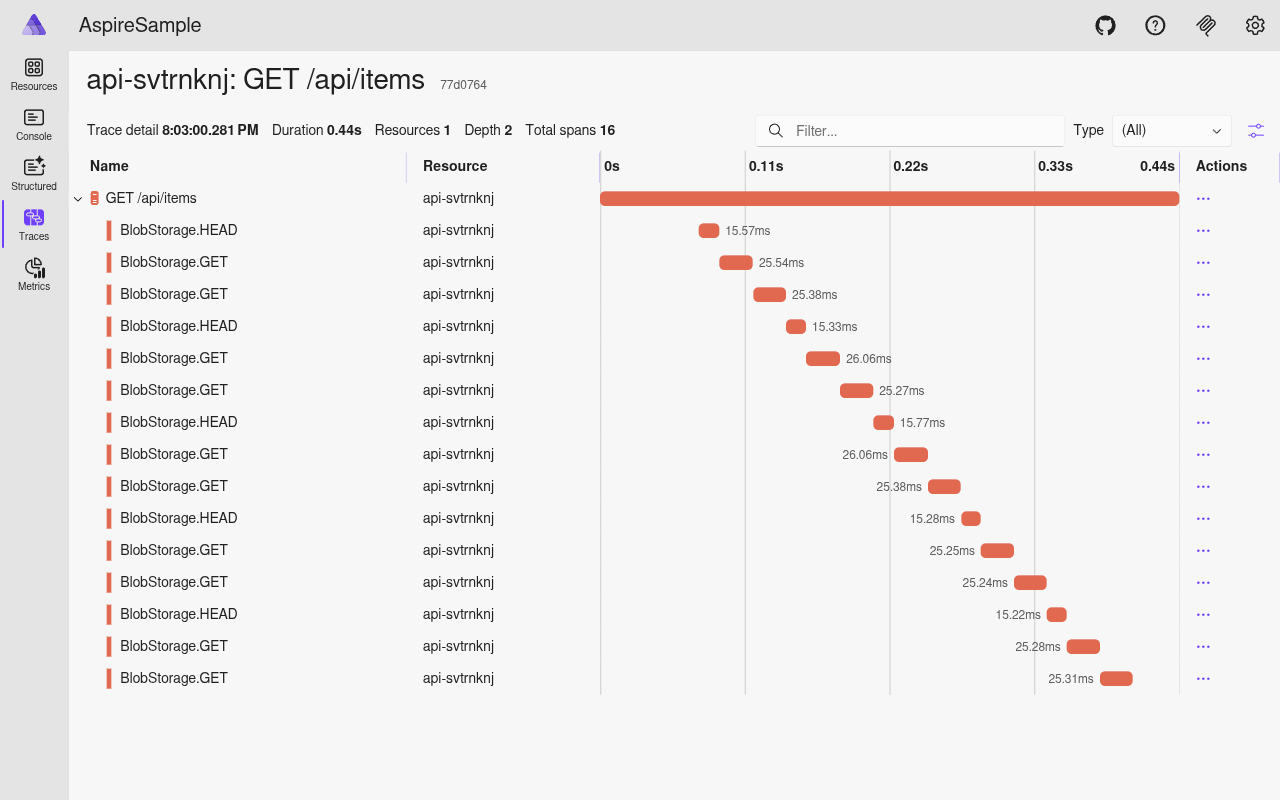Open actions menu for the last BlobStorage.GET span
The width and height of the screenshot is (1280, 800).
(x=1203, y=678)
